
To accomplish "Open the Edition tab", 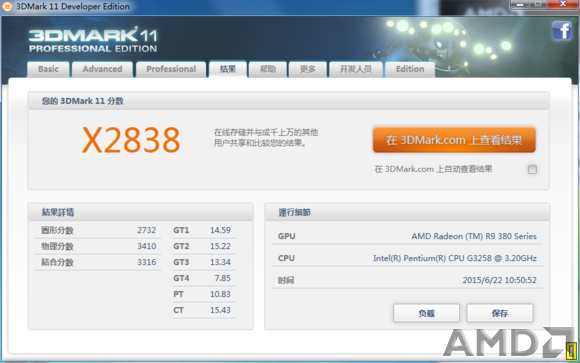I will coord(410,69).
